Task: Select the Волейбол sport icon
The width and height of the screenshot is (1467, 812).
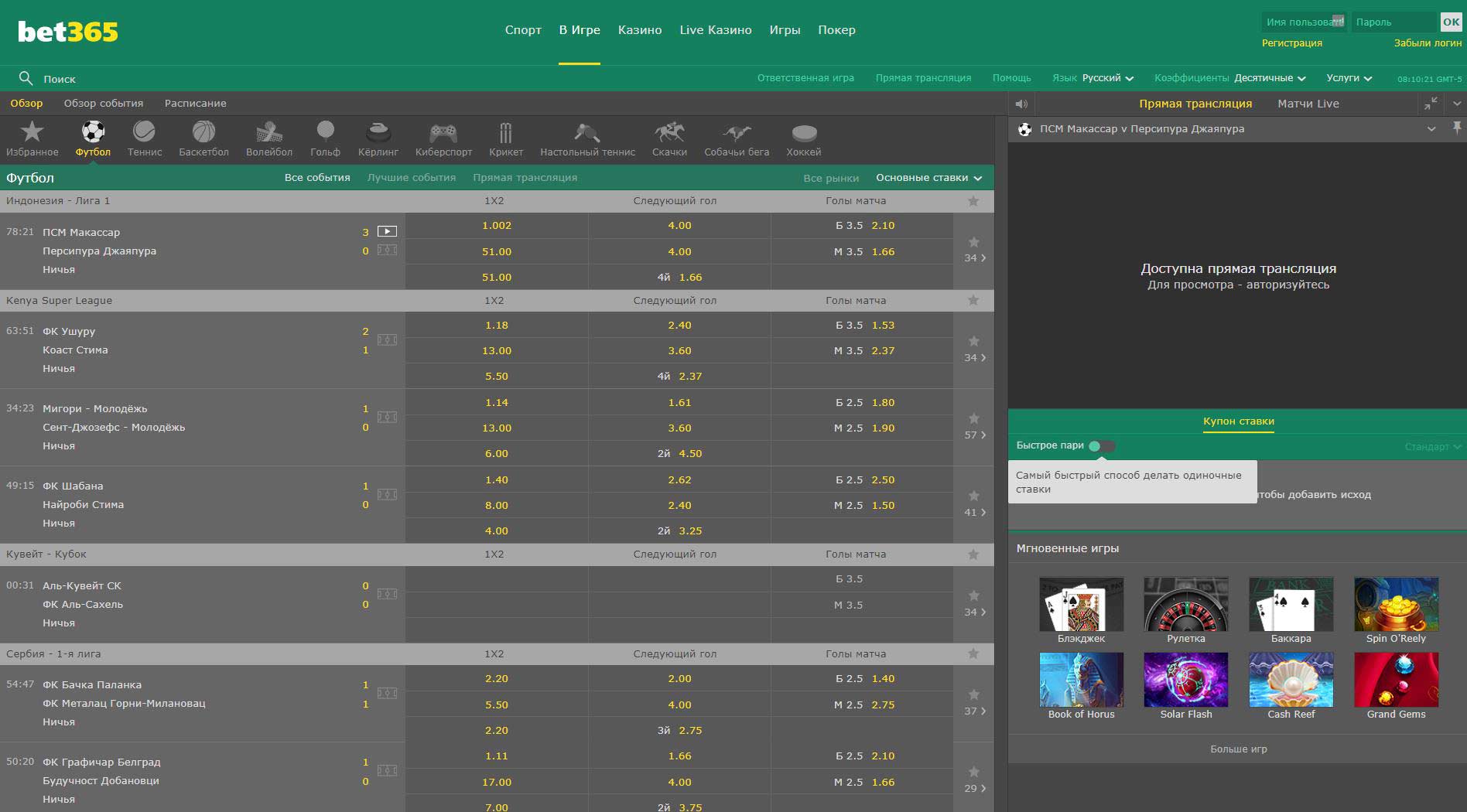Action: point(269,132)
